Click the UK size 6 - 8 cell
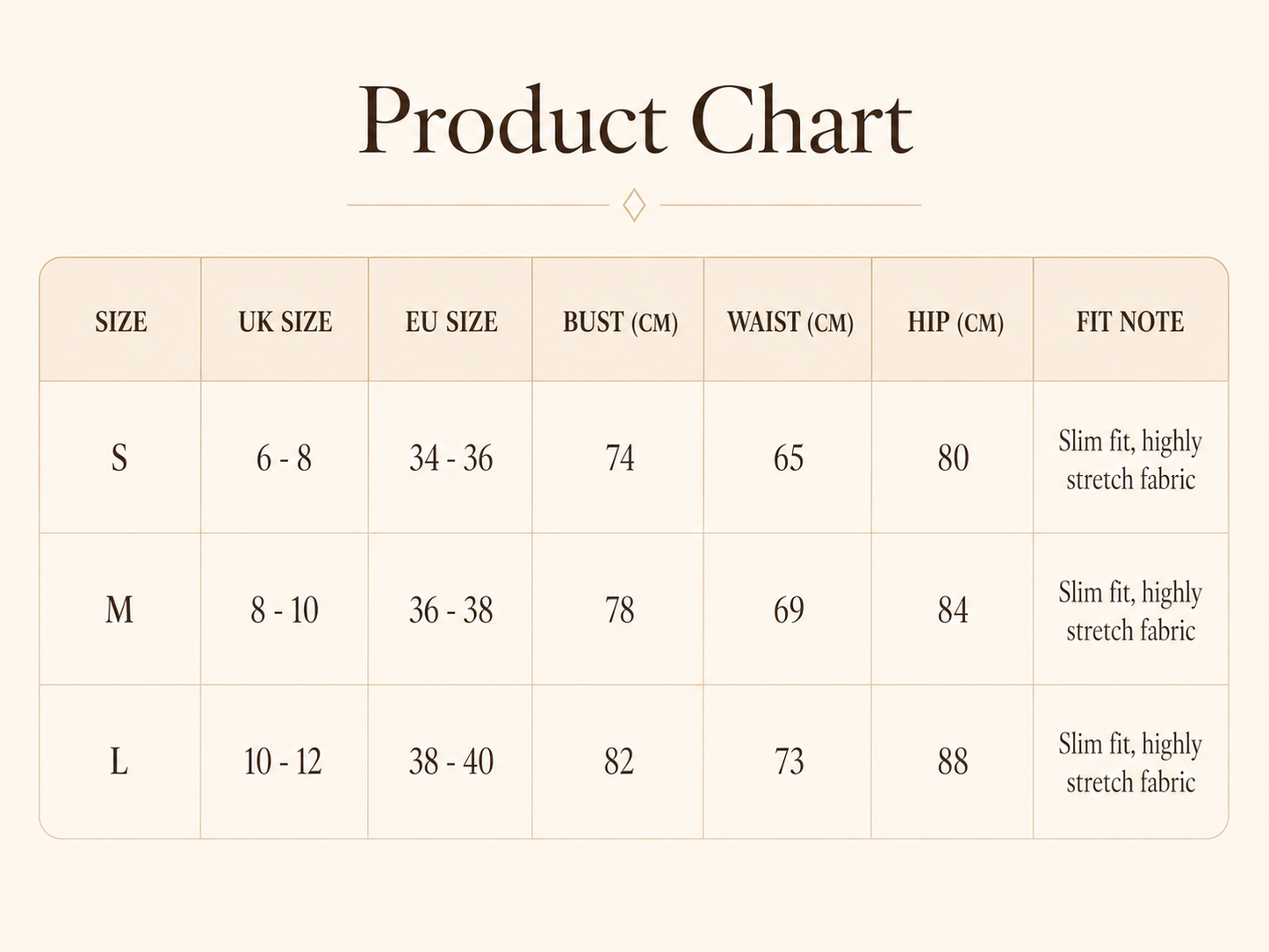 click(x=284, y=458)
